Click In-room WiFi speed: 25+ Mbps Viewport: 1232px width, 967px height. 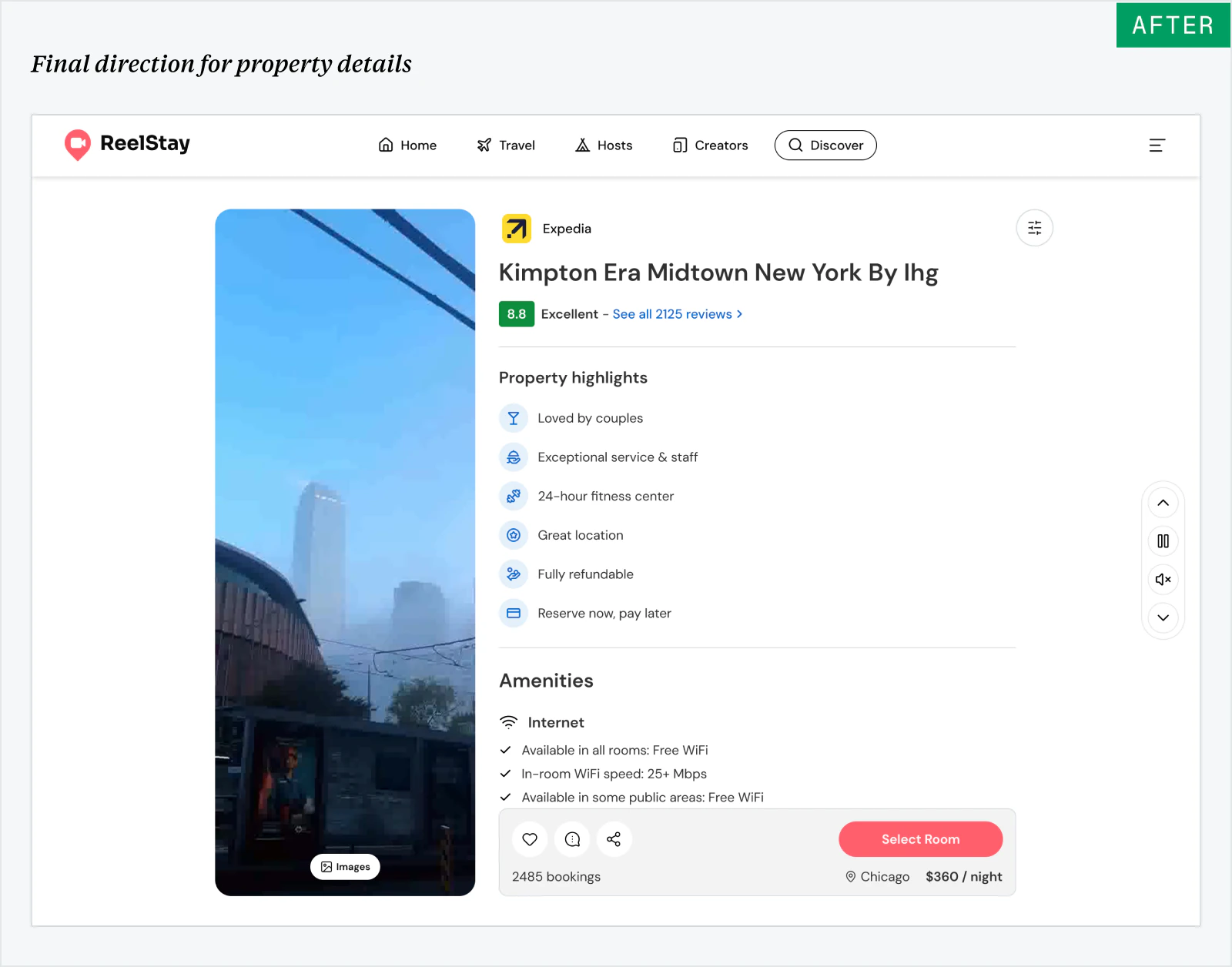(614, 774)
